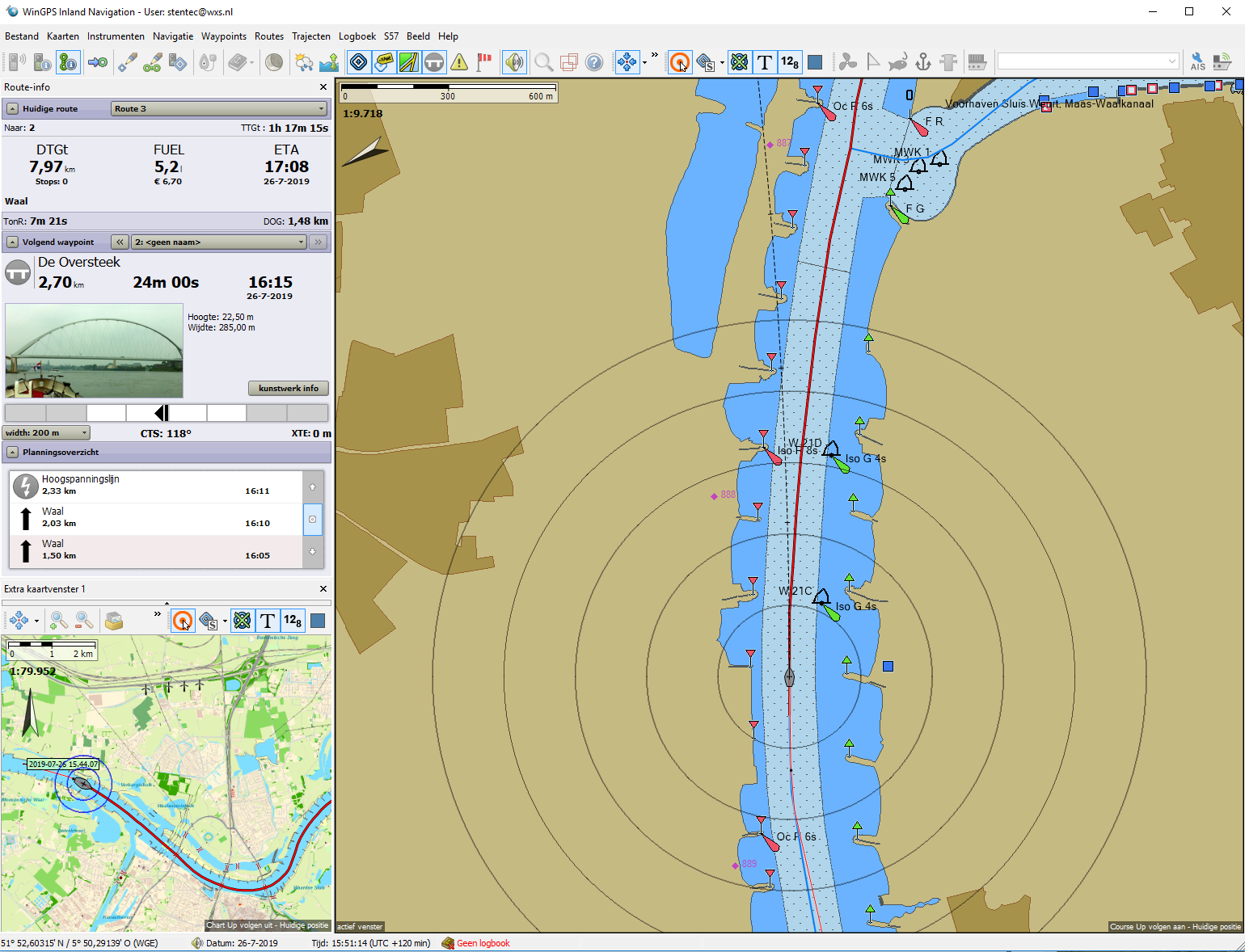This screenshot has height=952, width=1245.
Task: Toggle the bridge structures overlay button
Action: tap(434, 62)
